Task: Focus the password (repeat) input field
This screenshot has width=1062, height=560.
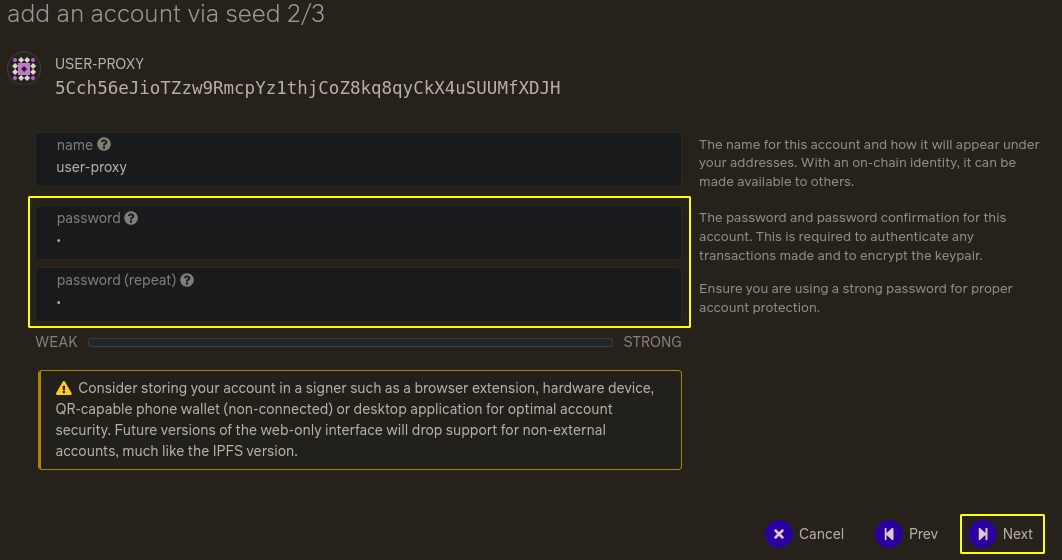Action: [x=358, y=295]
